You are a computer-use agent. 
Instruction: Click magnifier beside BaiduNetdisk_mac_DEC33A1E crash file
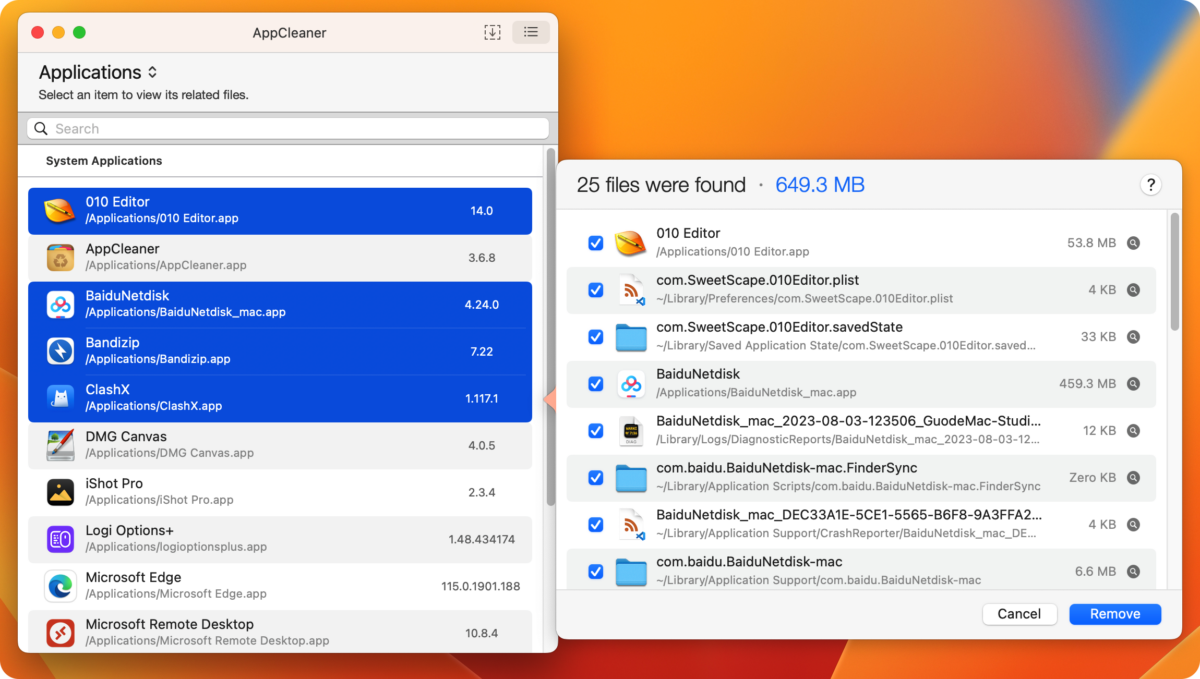click(x=1133, y=525)
